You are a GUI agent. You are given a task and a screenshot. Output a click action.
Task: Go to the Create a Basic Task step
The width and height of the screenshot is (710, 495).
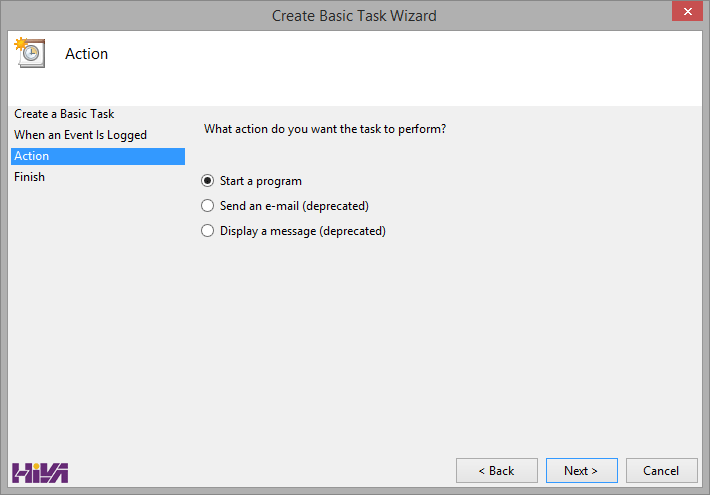coord(64,114)
